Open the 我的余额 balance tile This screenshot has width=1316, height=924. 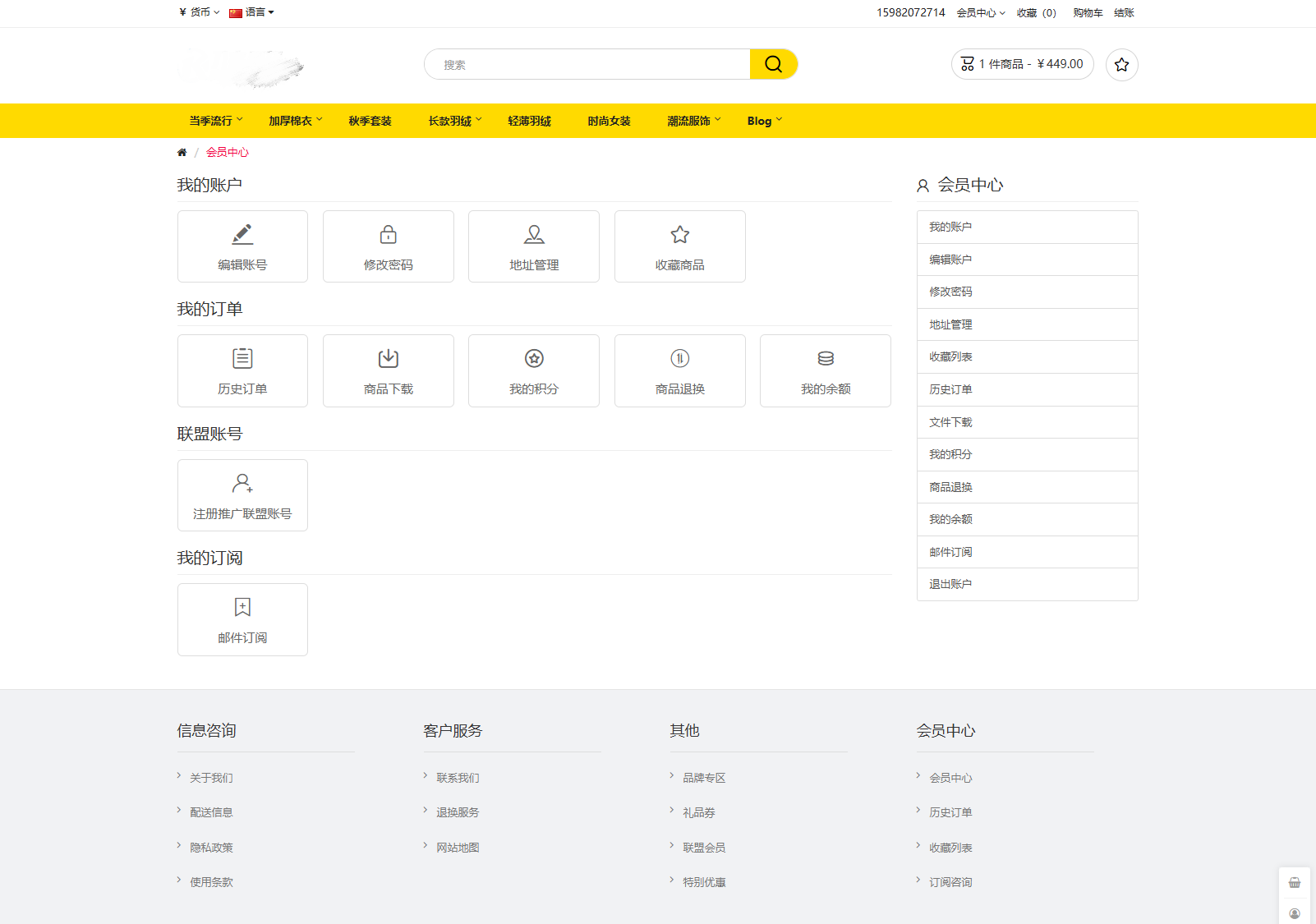coord(825,370)
